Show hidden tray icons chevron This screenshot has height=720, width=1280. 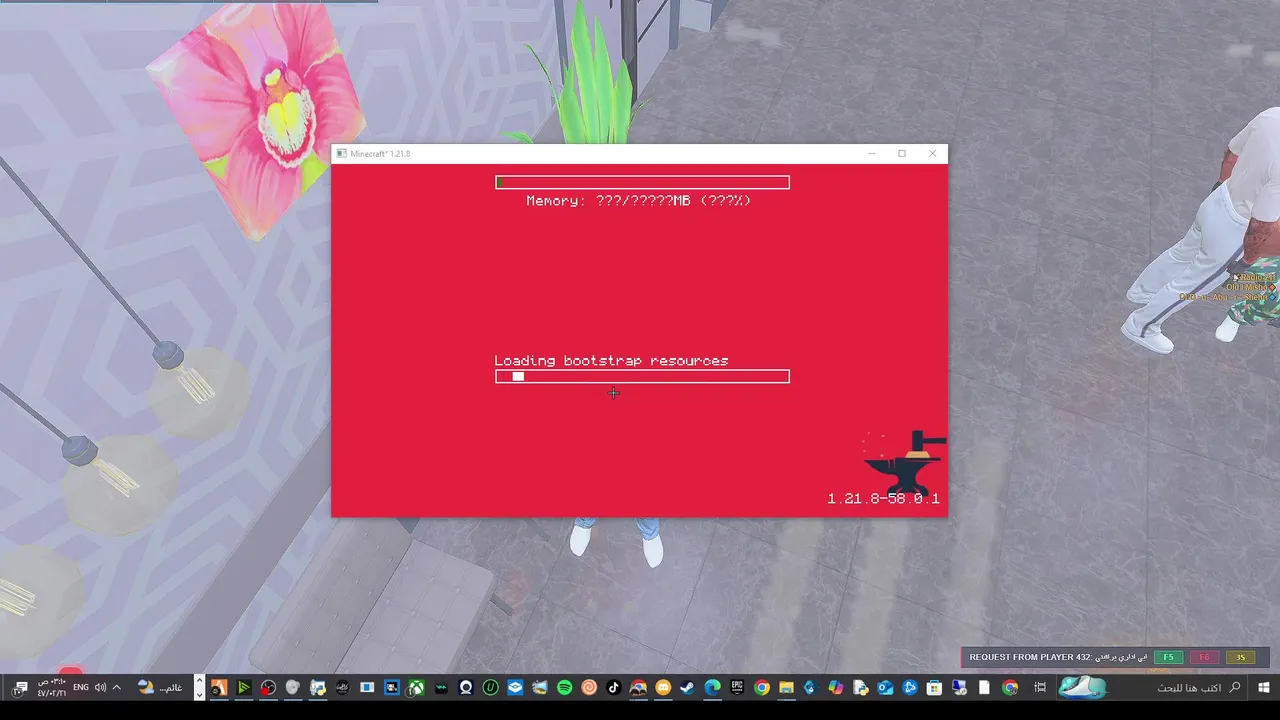pyautogui.click(x=117, y=688)
